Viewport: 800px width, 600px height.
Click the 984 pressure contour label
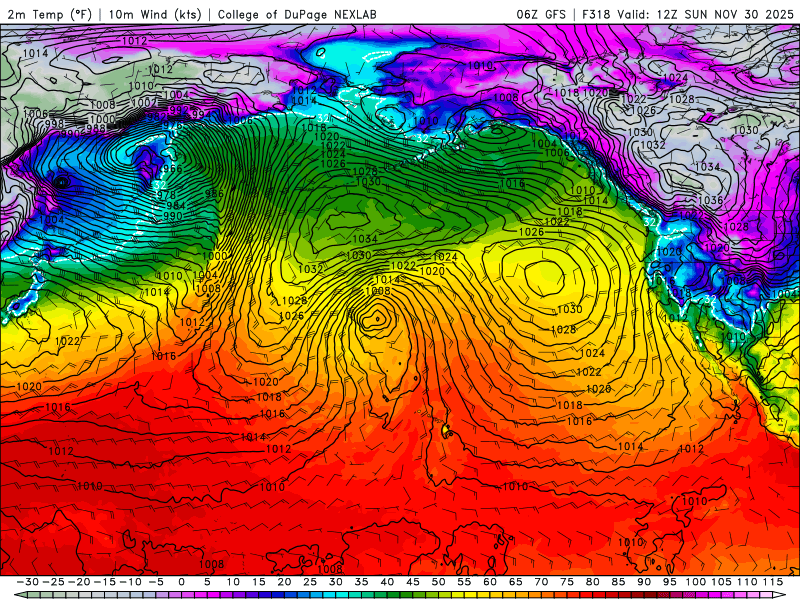pos(176,205)
